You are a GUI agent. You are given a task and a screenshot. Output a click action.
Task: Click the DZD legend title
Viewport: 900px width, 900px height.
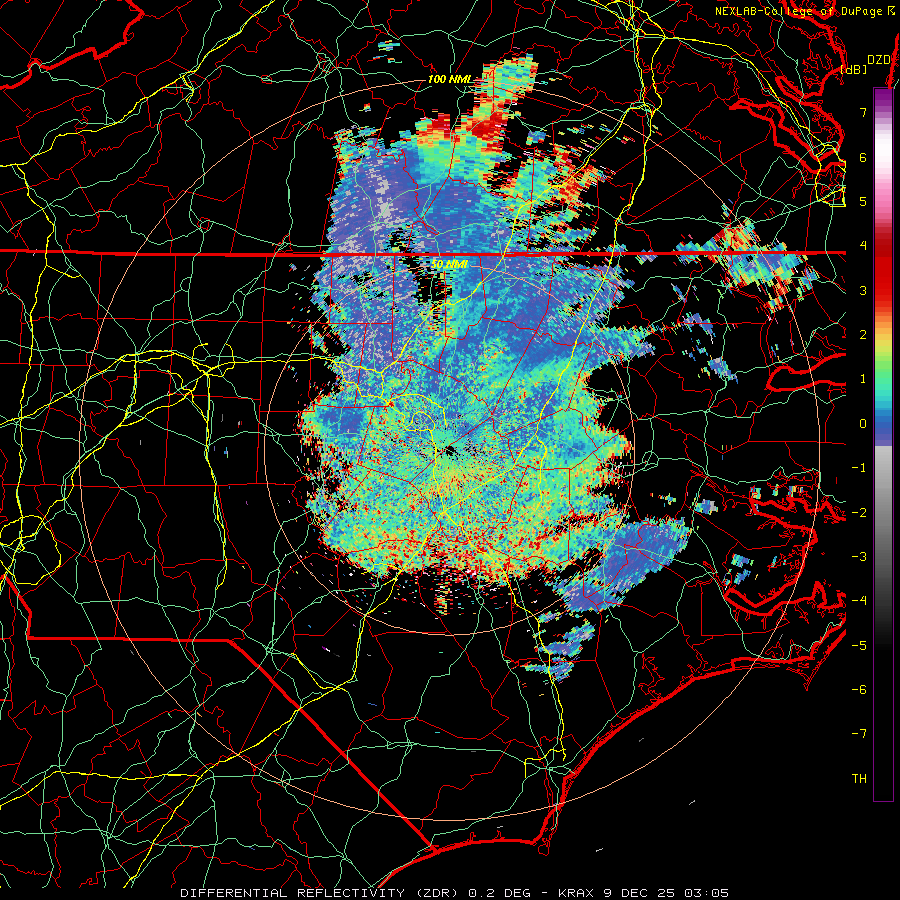[879, 60]
